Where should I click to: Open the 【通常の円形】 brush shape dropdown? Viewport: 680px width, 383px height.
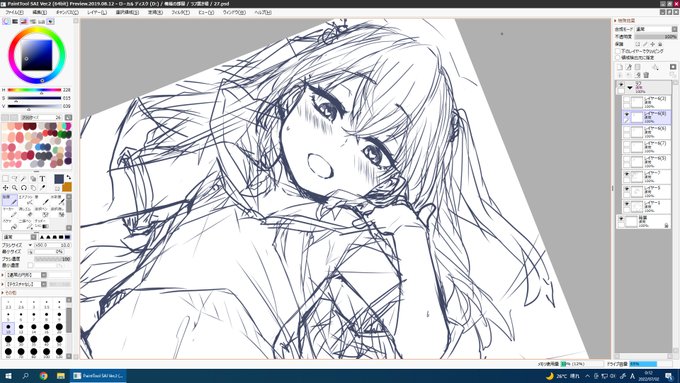[26, 275]
